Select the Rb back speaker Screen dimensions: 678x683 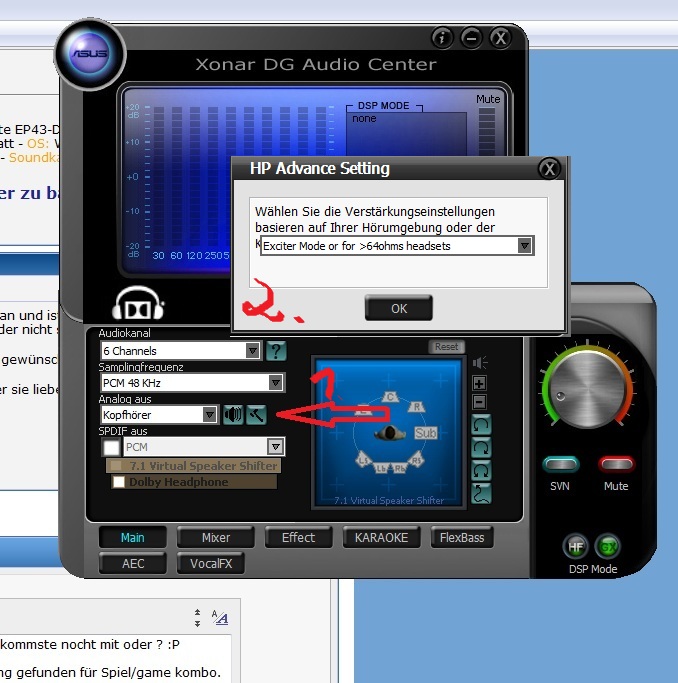[399, 469]
